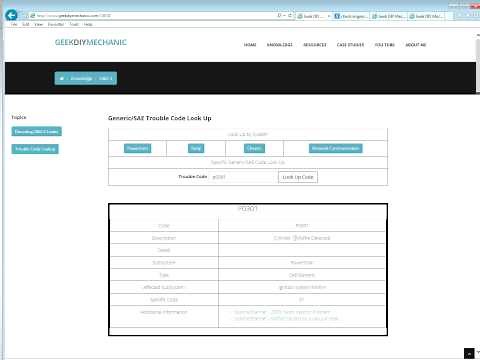480x360 pixels.
Task: Open the Trouble Code Lookup topic
Action: 35,149
